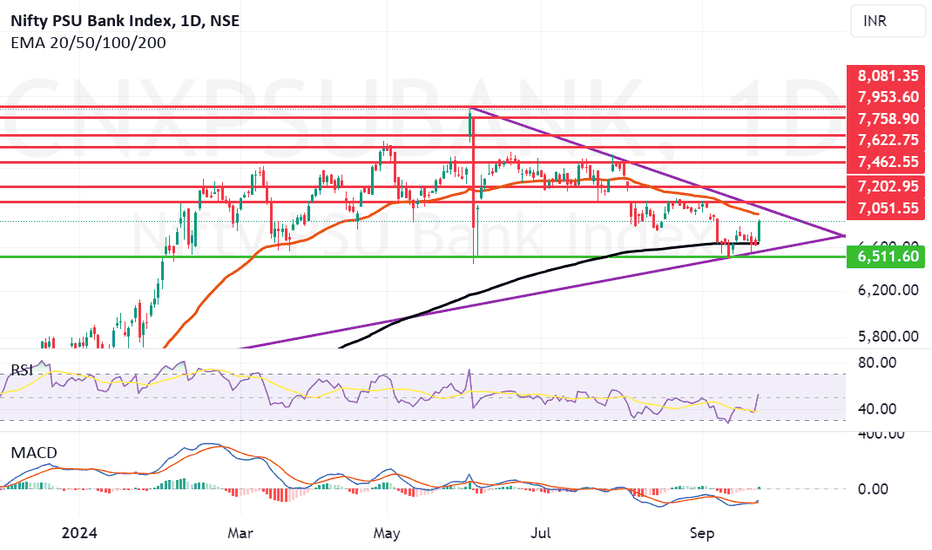Viewport: 932px width, 550px height.
Task: Open the INR currency selector
Action: (x=887, y=21)
